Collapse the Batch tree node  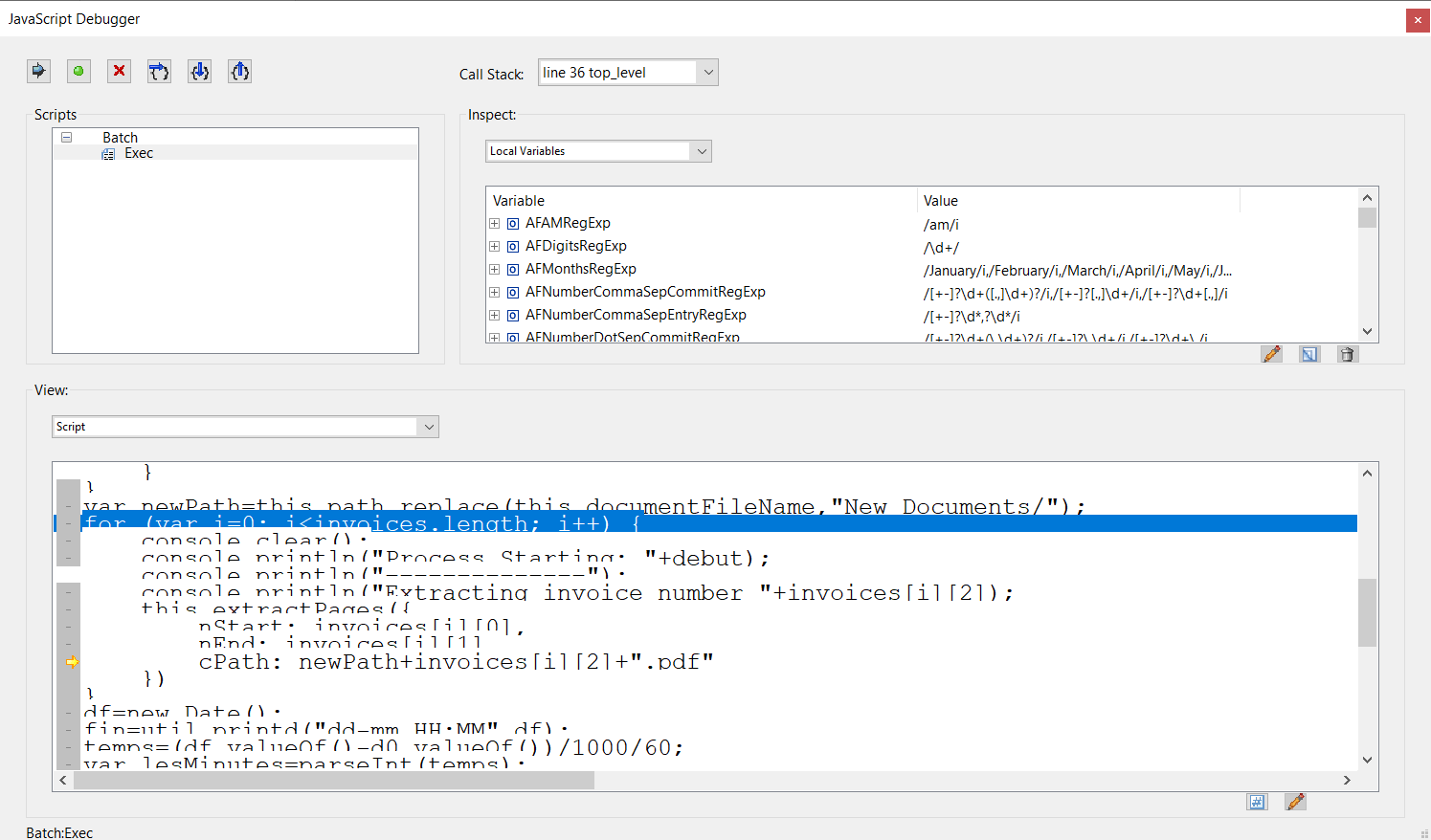pyautogui.click(x=66, y=137)
